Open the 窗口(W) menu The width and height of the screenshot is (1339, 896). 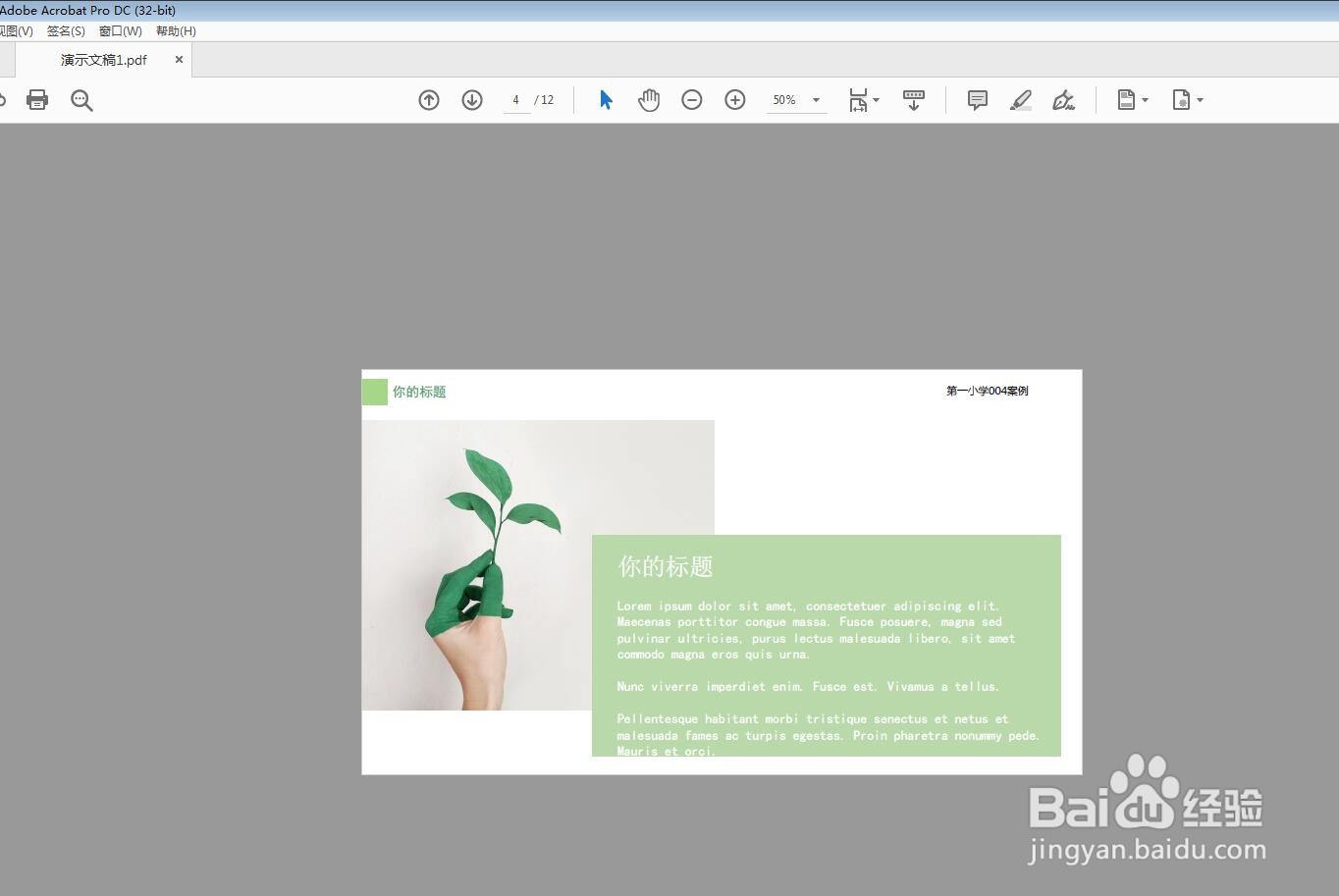tap(121, 31)
